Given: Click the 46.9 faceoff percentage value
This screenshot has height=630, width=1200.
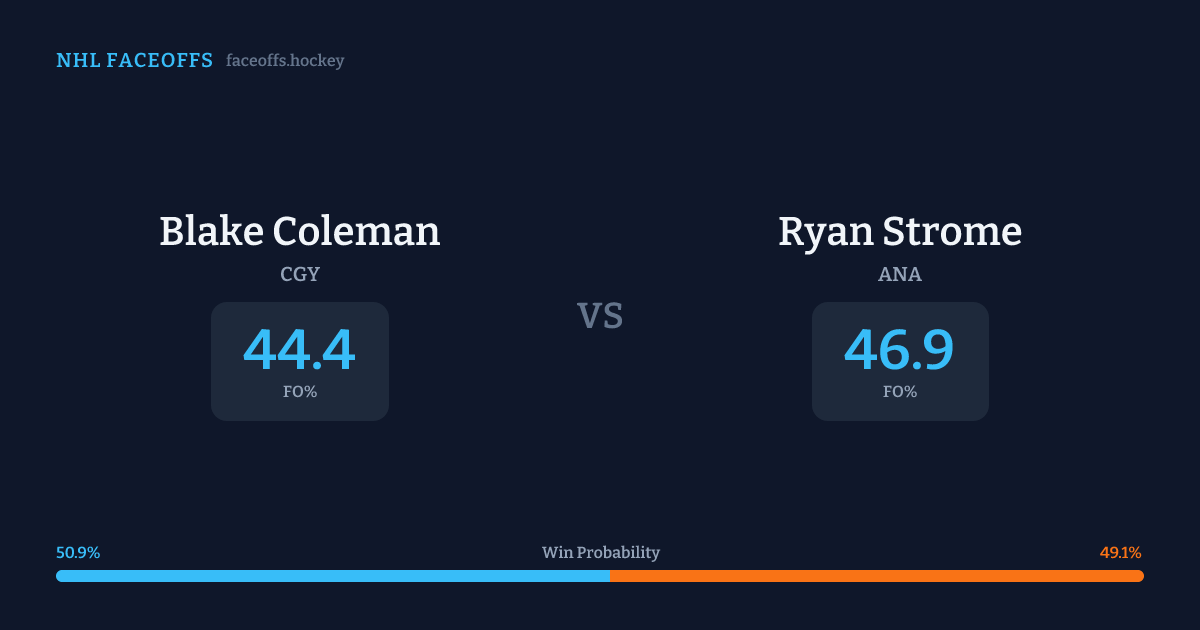Looking at the screenshot, I should point(900,350).
